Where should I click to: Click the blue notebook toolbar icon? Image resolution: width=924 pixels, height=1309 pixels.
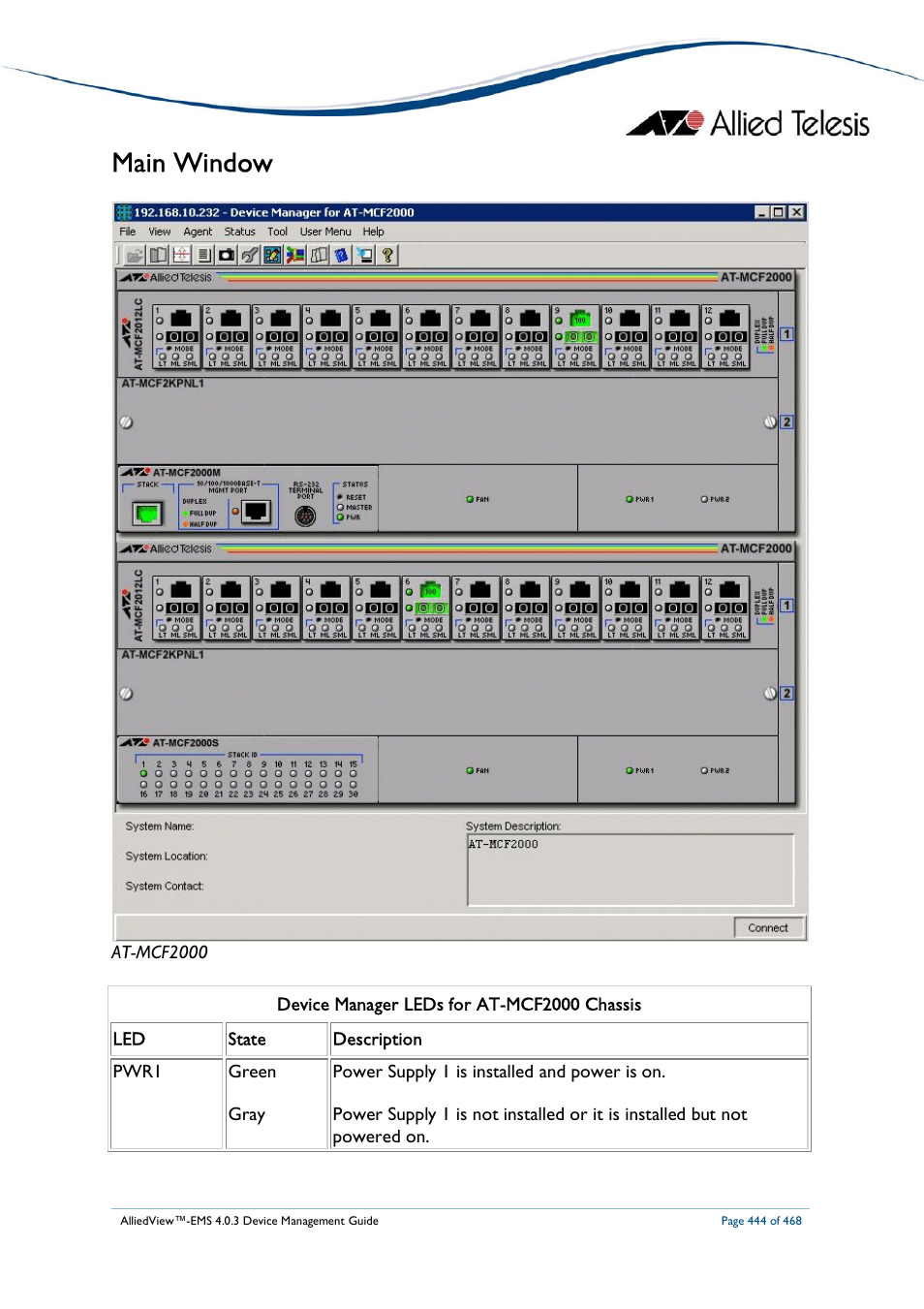pos(341,255)
